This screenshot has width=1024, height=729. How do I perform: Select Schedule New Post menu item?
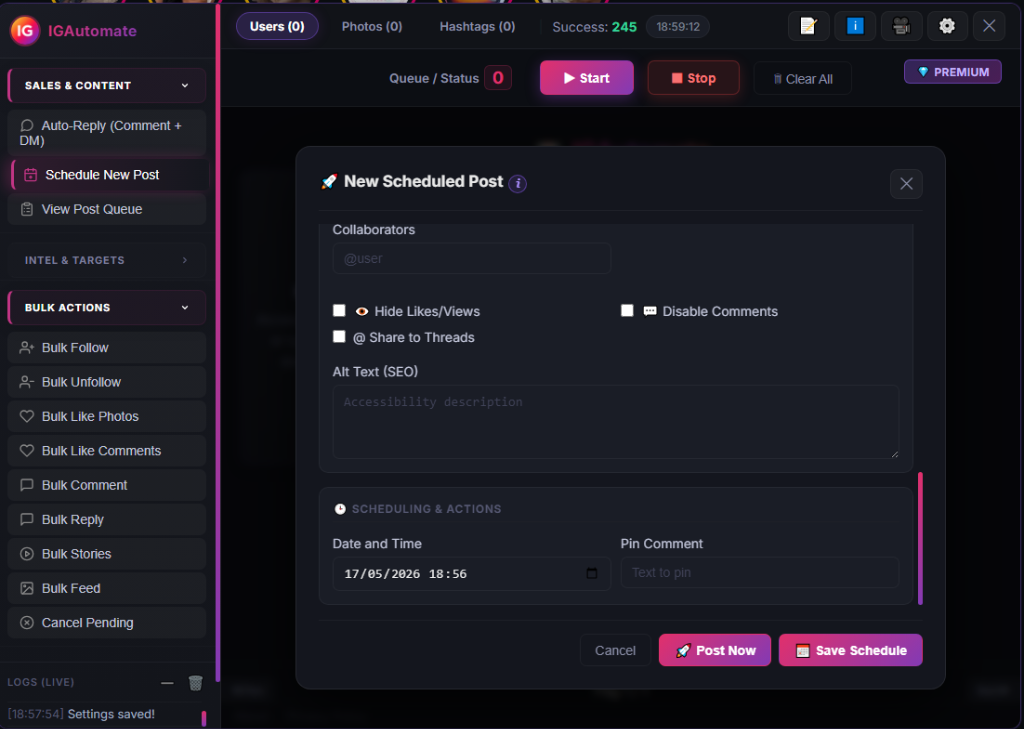click(110, 174)
